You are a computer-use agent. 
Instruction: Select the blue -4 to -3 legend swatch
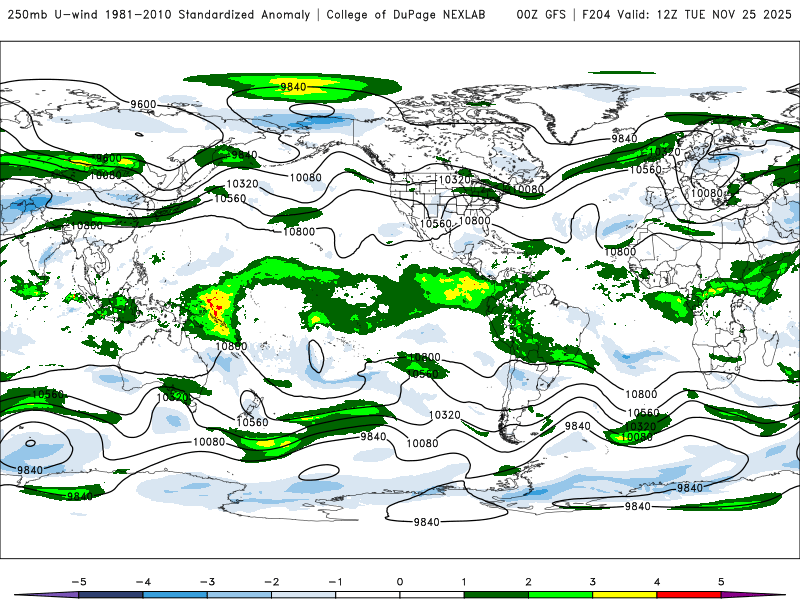pyautogui.click(x=175, y=595)
